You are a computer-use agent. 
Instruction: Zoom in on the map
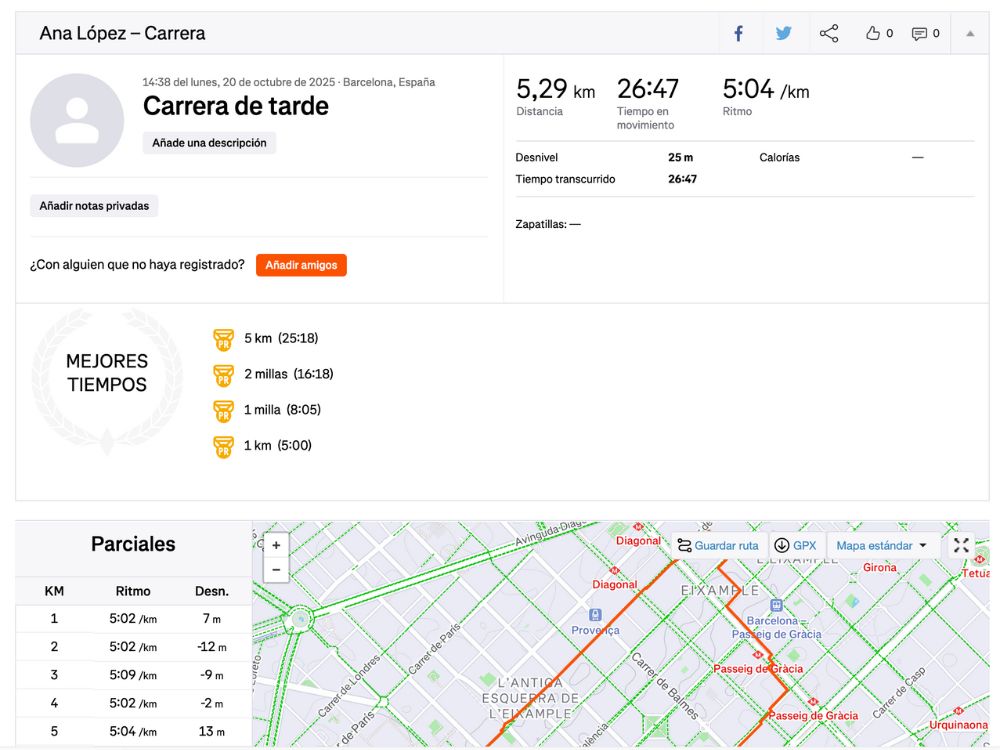276,545
